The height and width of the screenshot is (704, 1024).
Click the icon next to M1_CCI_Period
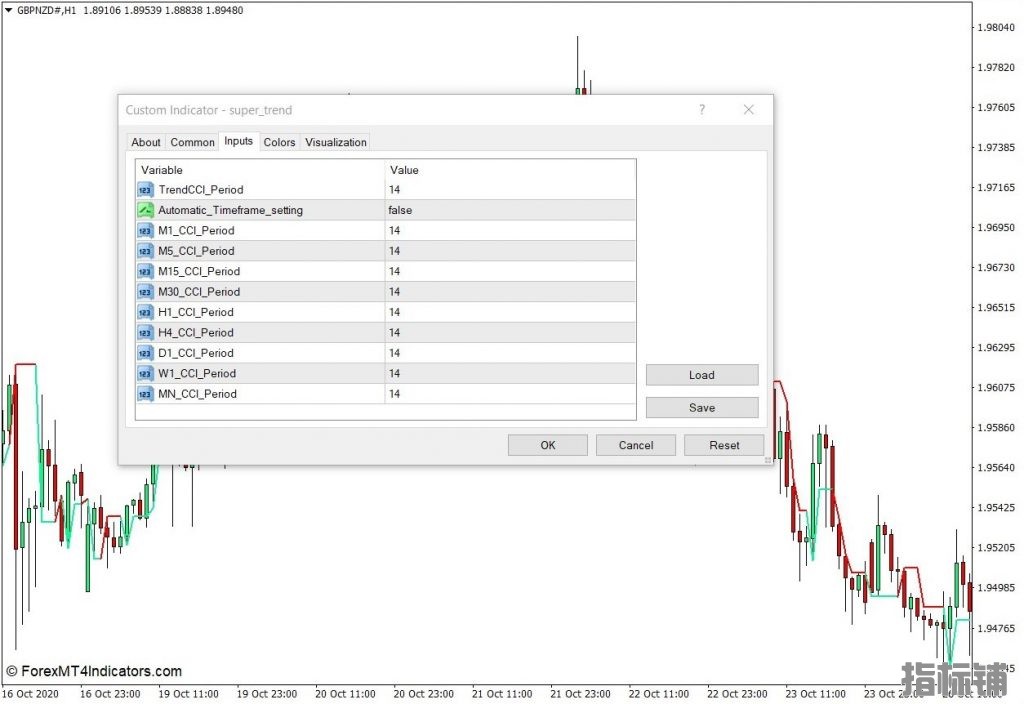[145, 231]
